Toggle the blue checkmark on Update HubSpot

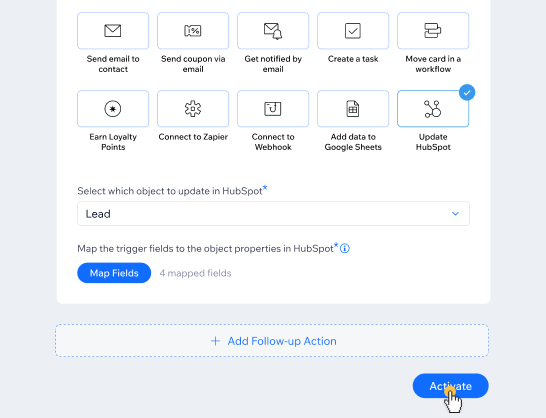(x=467, y=93)
